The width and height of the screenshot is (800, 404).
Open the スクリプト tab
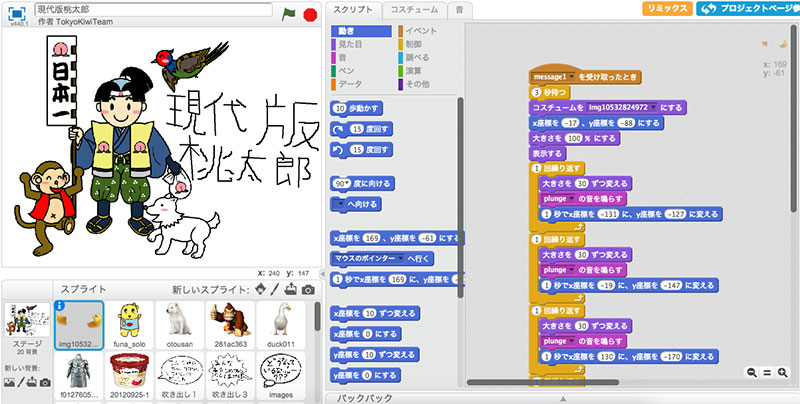click(353, 10)
